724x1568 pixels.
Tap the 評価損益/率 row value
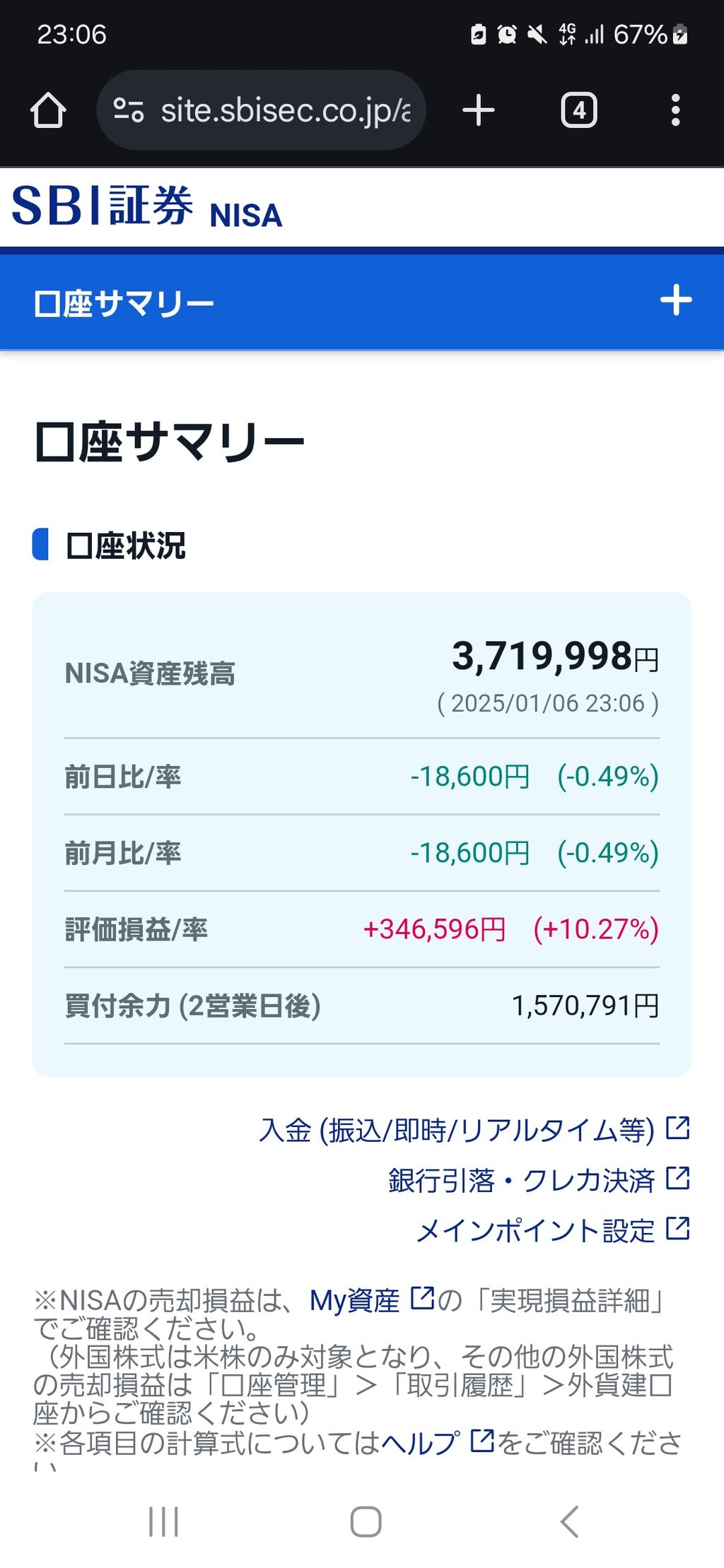(510, 929)
